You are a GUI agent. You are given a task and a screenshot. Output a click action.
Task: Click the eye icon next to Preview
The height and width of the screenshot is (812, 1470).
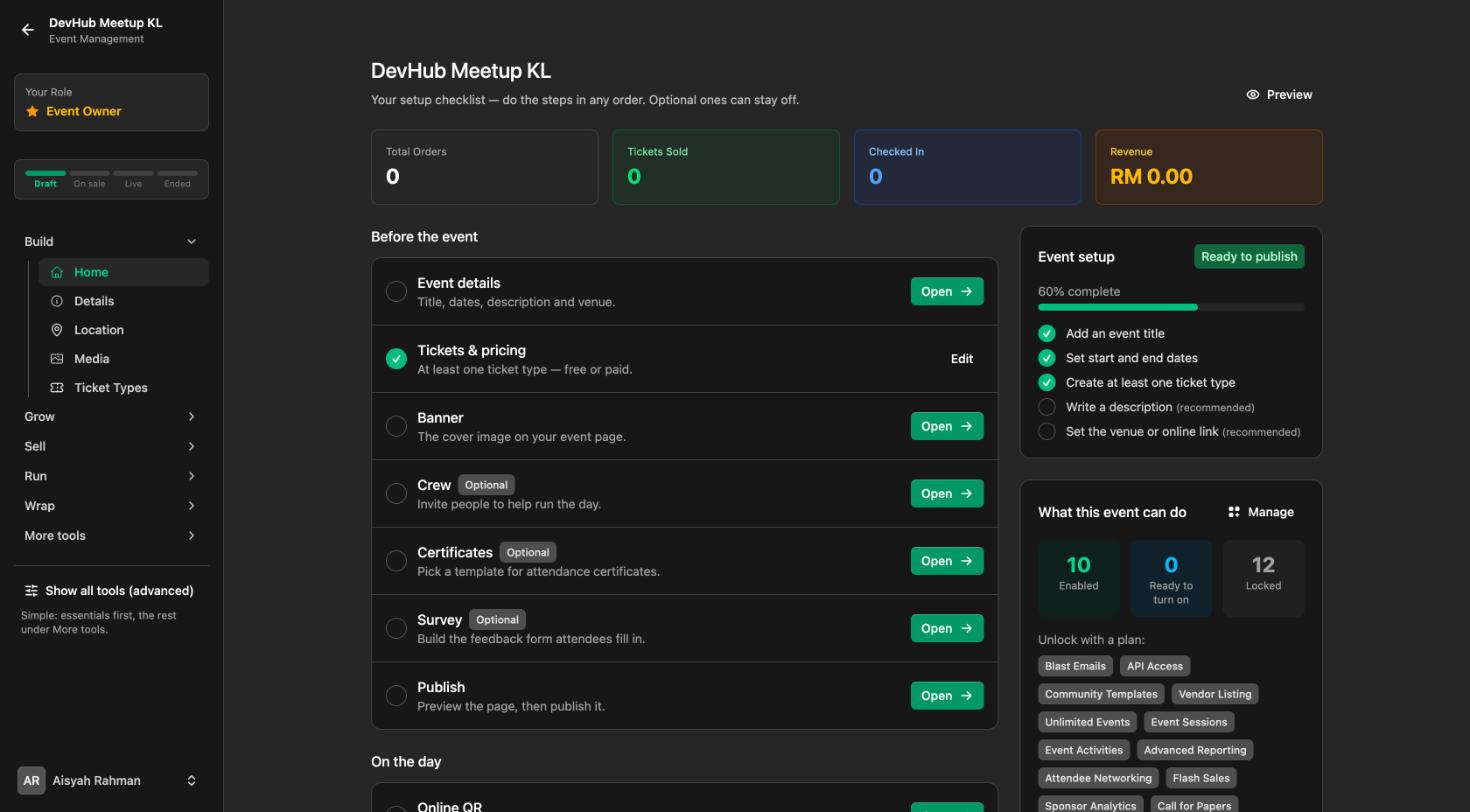[1253, 95]
